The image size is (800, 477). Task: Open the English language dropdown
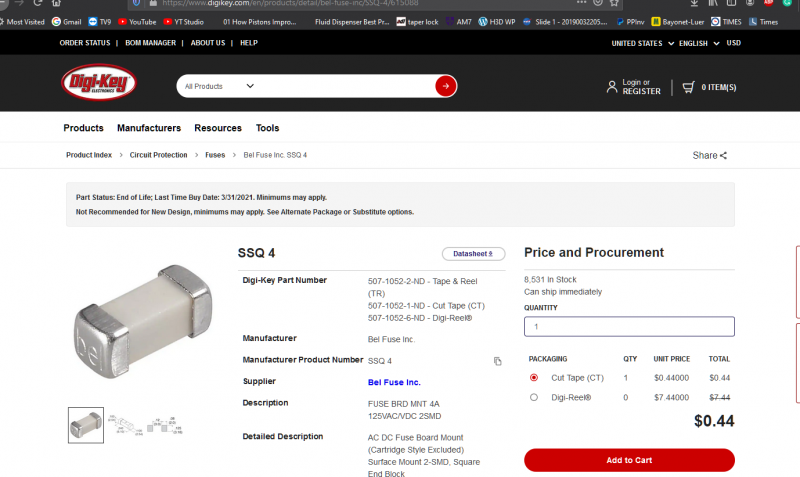(x=698, y=43)
